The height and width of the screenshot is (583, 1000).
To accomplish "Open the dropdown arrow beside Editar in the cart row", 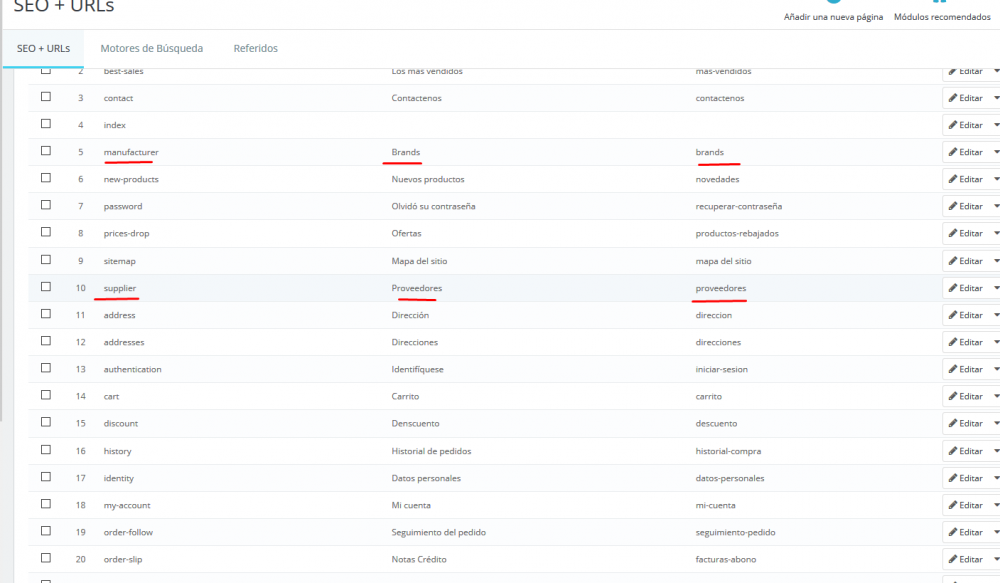I will [996, 397].
